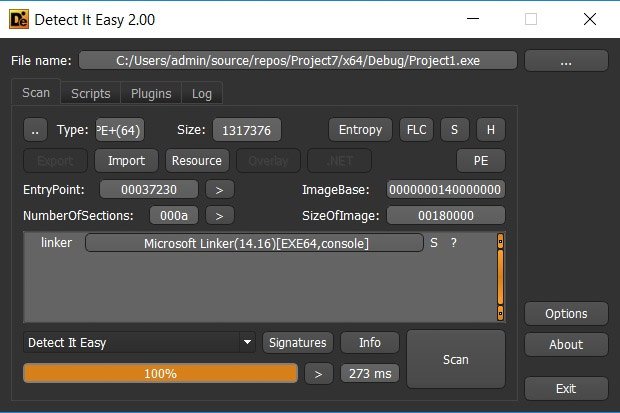The image size is (620, 413).
Task: Click arrow next to NumberOfSections value
Action: point(219,215)
